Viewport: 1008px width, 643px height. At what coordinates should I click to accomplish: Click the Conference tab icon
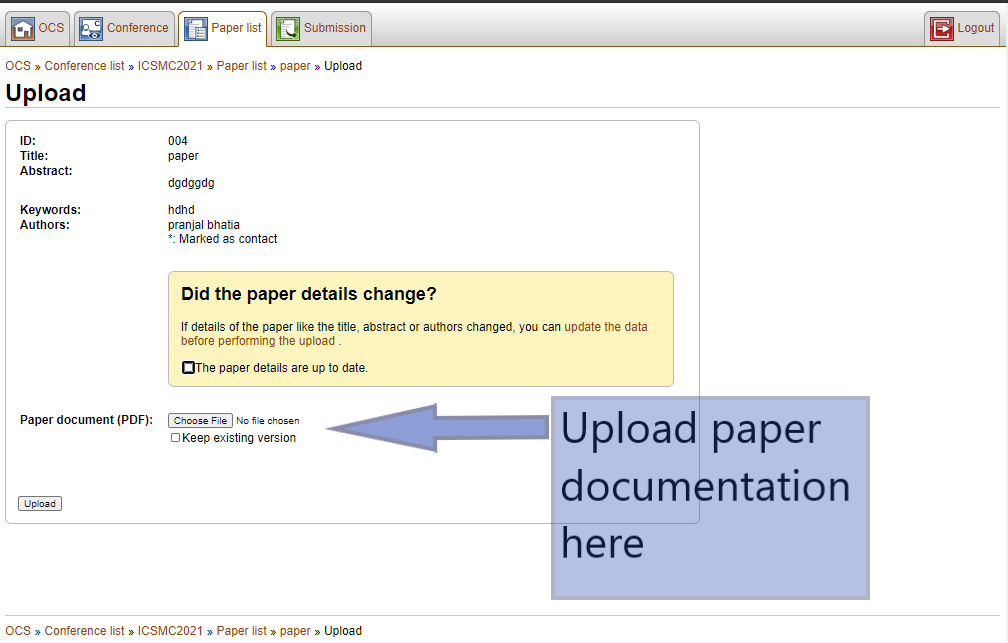click(x=91, y=29)
